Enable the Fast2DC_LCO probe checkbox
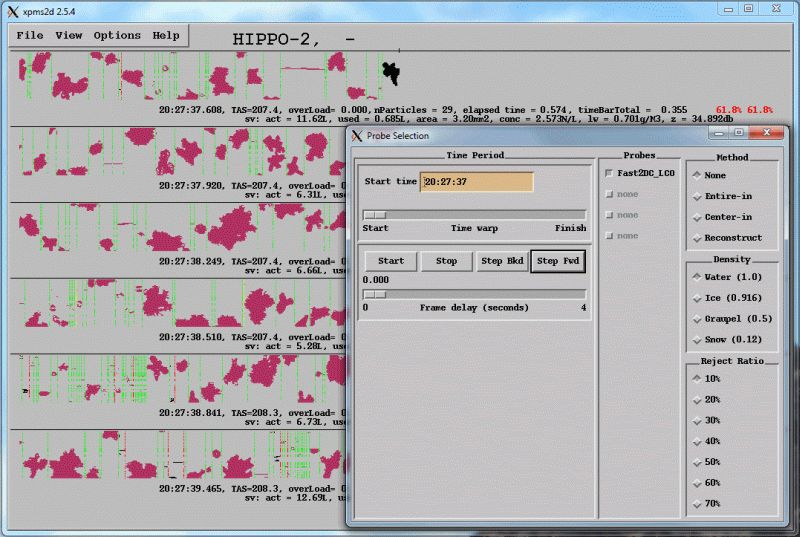800x537 pixels. click(x=608, y=173)
